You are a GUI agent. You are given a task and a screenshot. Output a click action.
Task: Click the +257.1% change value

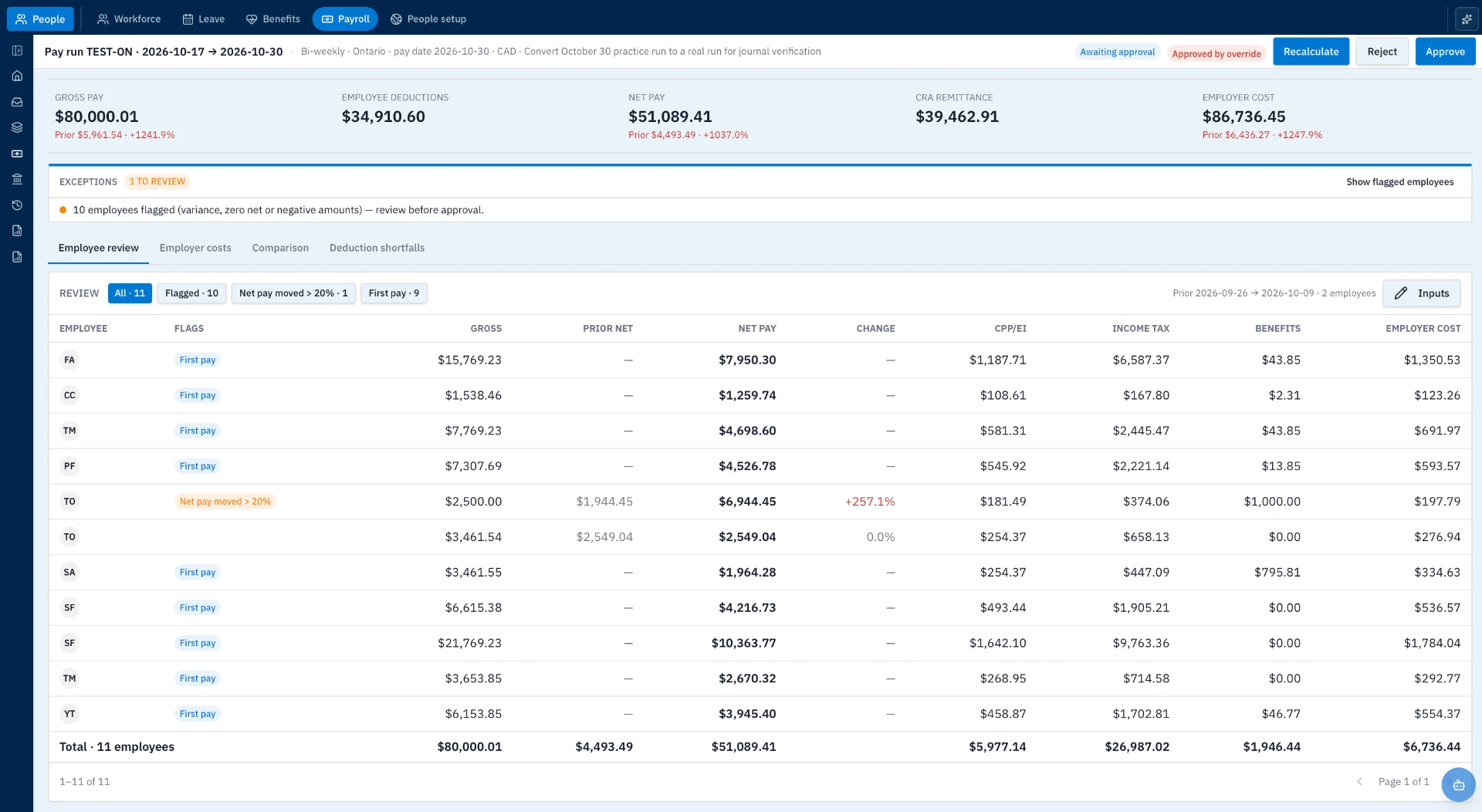[869, 502]
